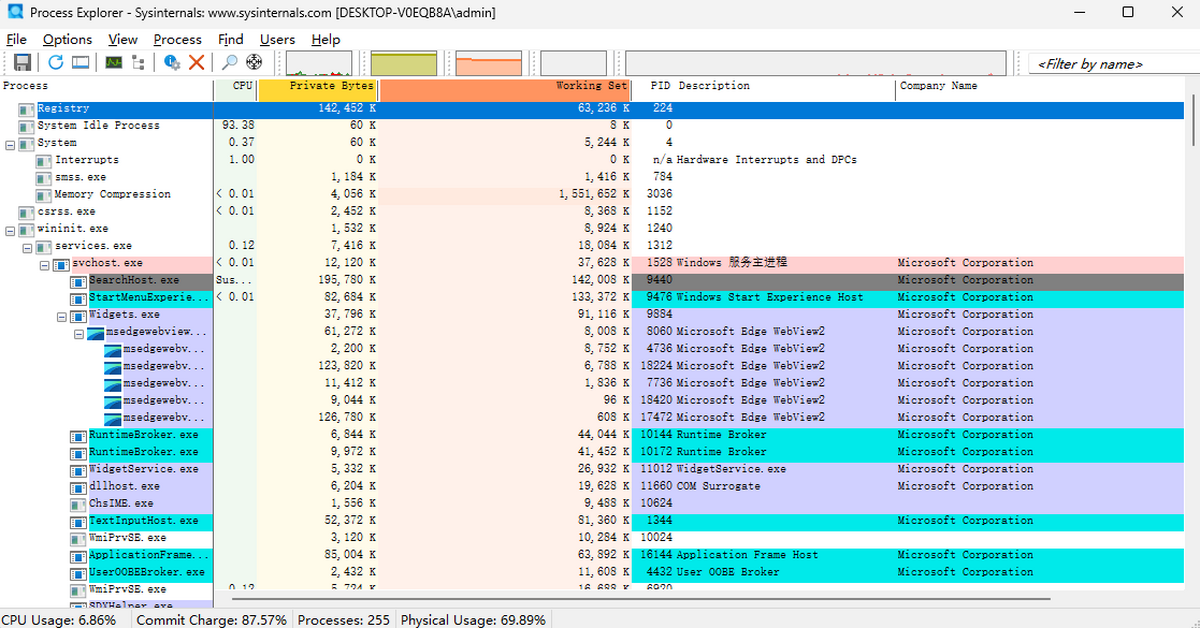Click the UserOOBEBroker.exe process icon

tap(78, 573)
